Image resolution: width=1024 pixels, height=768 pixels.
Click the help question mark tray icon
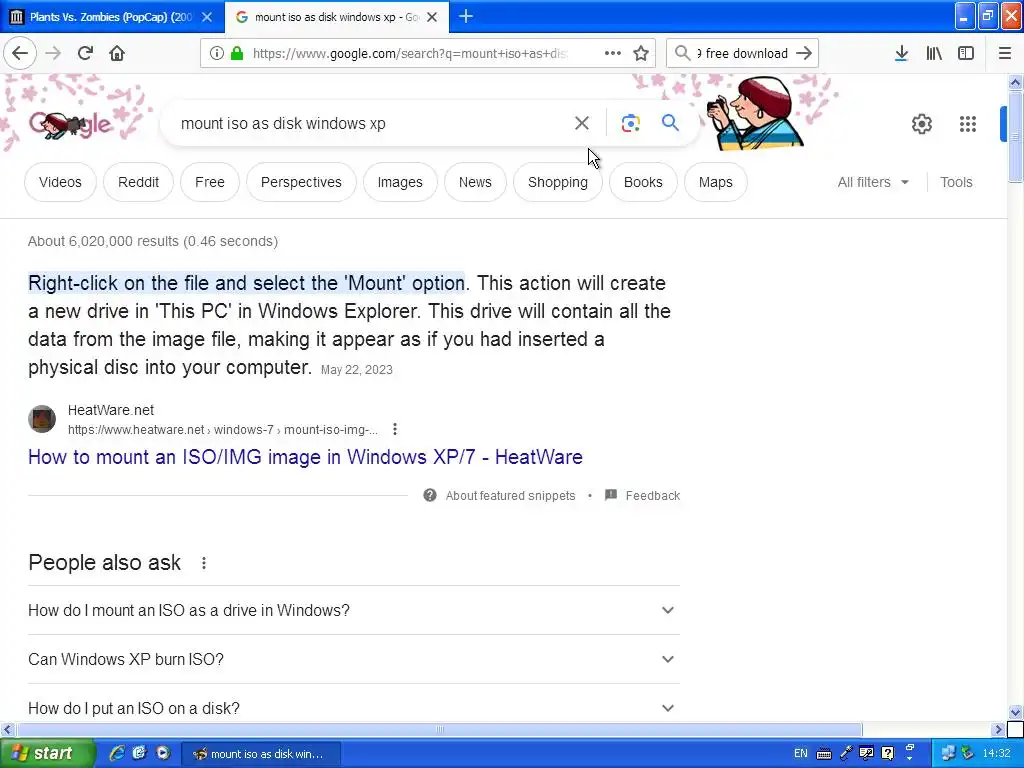pyautogui.click(x=888, y=754)
